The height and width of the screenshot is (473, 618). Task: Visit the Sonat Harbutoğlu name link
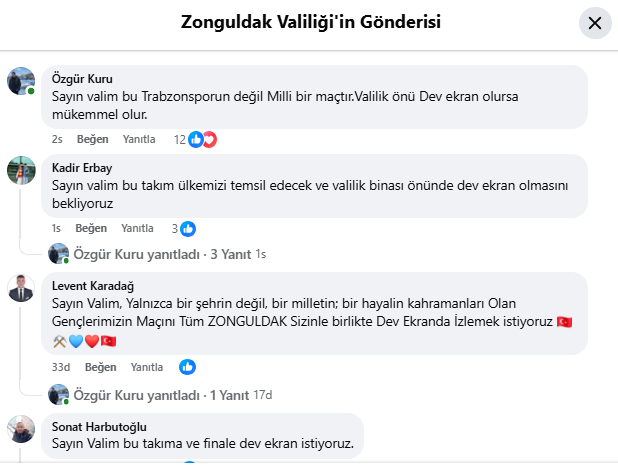(100, 426)
